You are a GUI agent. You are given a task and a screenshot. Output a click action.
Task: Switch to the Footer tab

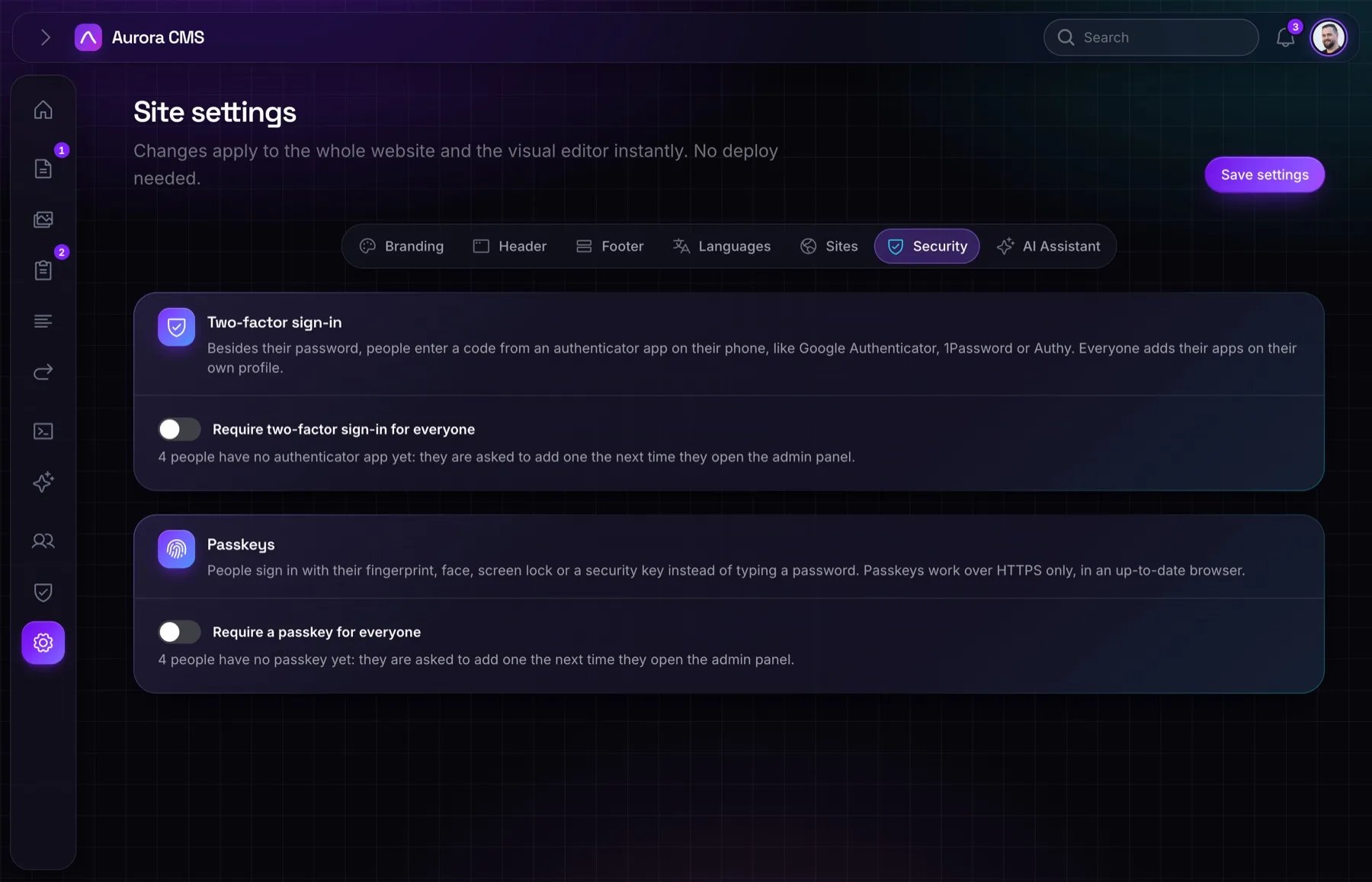click(x=611, y=246)
